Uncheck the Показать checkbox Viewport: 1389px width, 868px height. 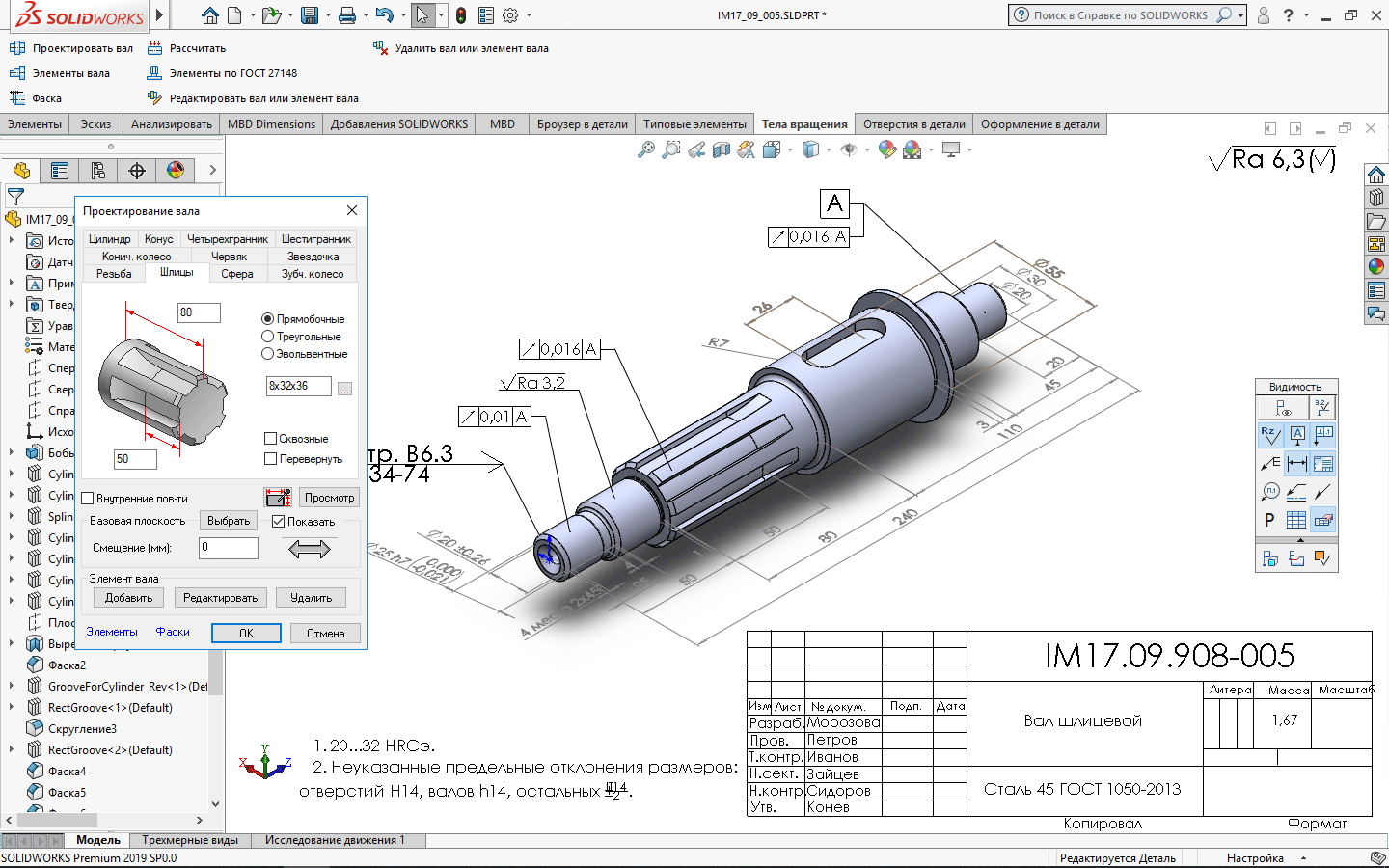point(279,522)
